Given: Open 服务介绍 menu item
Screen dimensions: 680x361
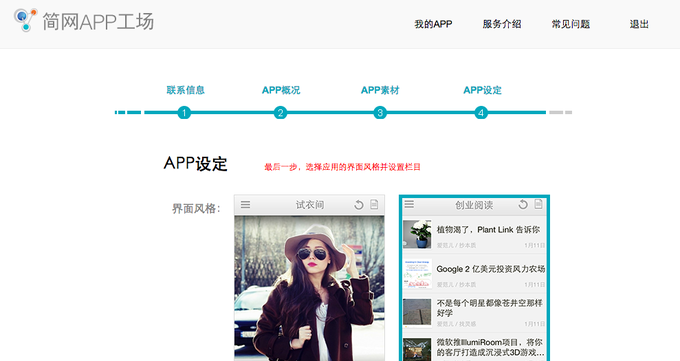Looking at the screenshot, I should (502, 24).
